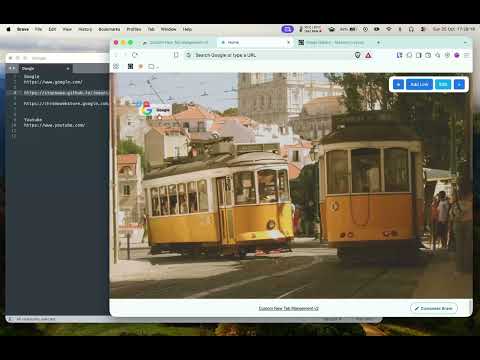Image resolution: width=480 pixels, height=360 pixels.
Task: Open the Bookmarks menu
Action: pyautogui.click(x=109, y=29)
